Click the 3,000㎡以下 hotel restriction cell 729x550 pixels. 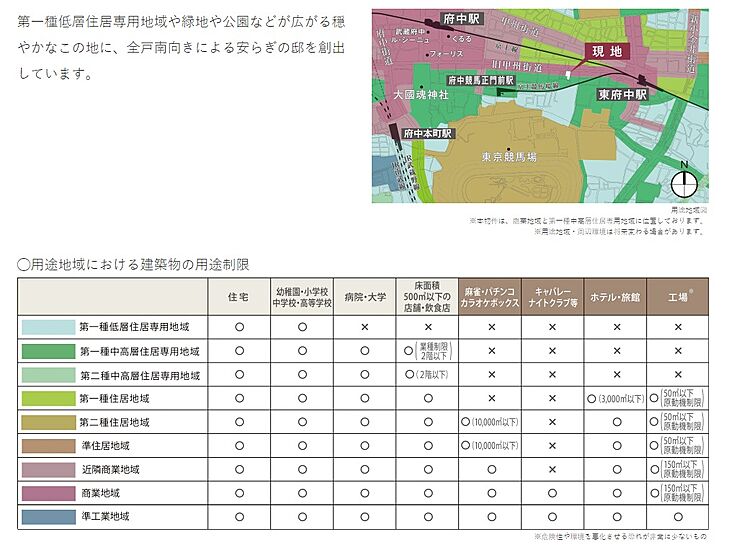coord(615,398)
